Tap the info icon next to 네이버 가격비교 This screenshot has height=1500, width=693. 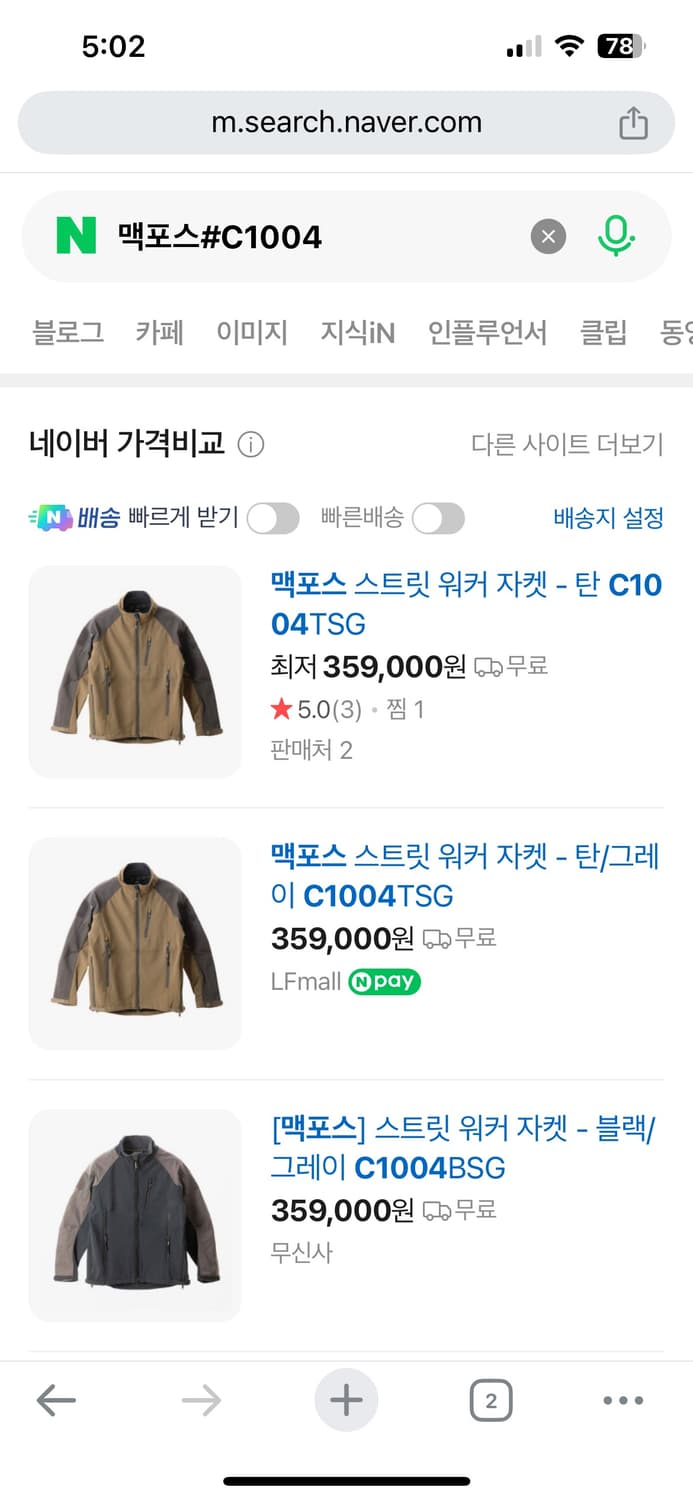coord(250,446)
